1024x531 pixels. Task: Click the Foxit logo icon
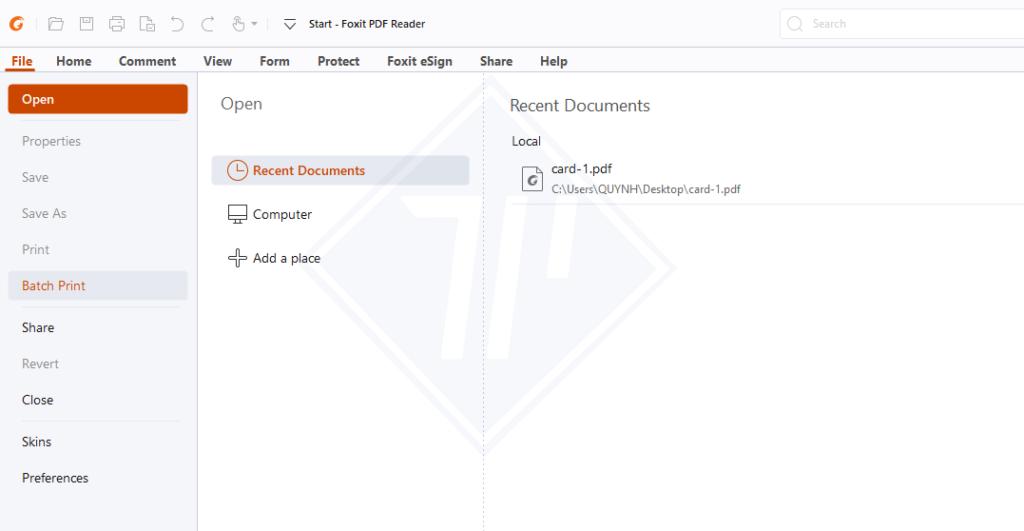16,23
